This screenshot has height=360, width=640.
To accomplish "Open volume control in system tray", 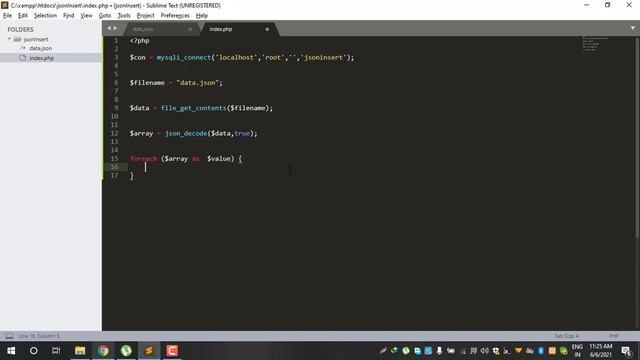I will (484, 351).
